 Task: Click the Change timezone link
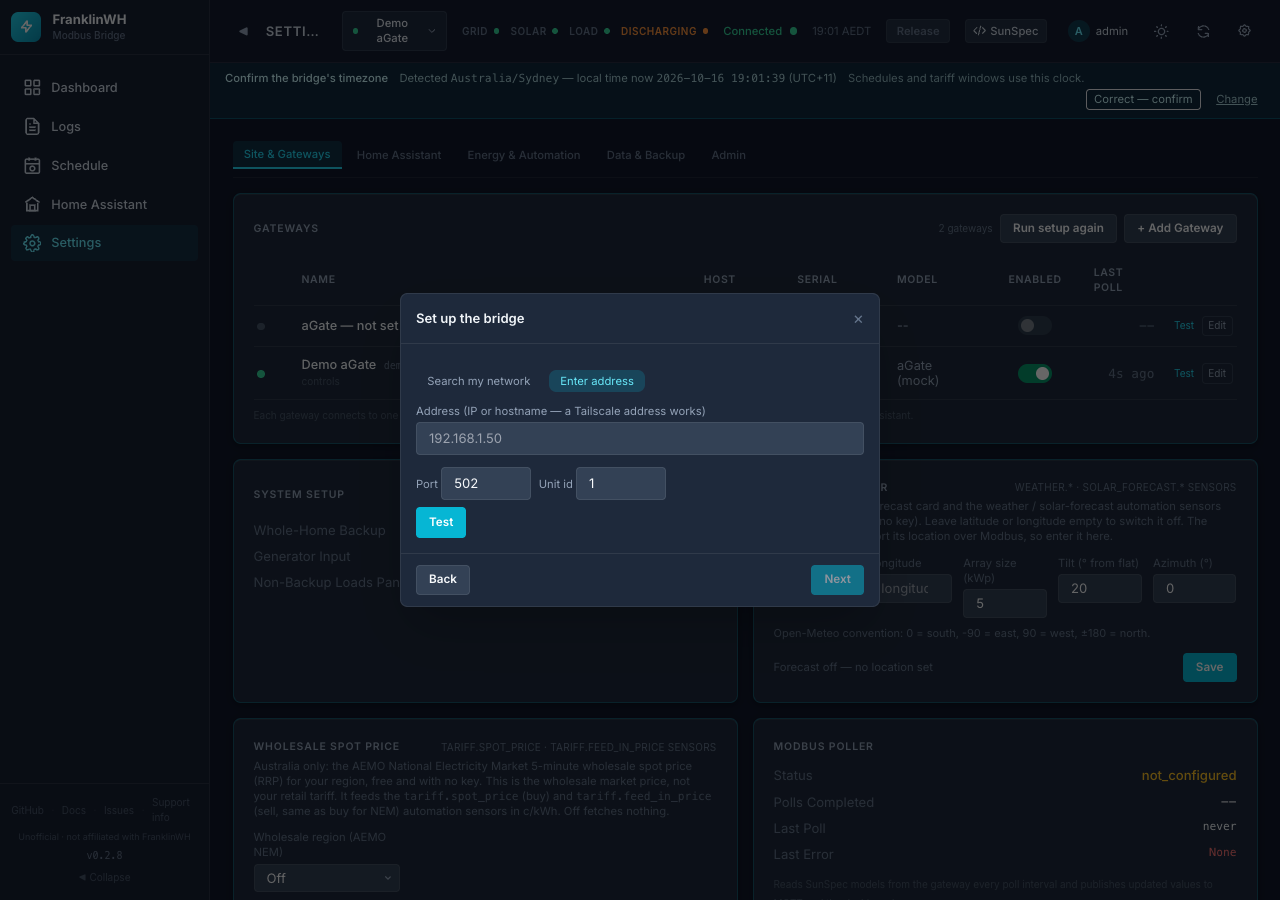point(1237,99)
